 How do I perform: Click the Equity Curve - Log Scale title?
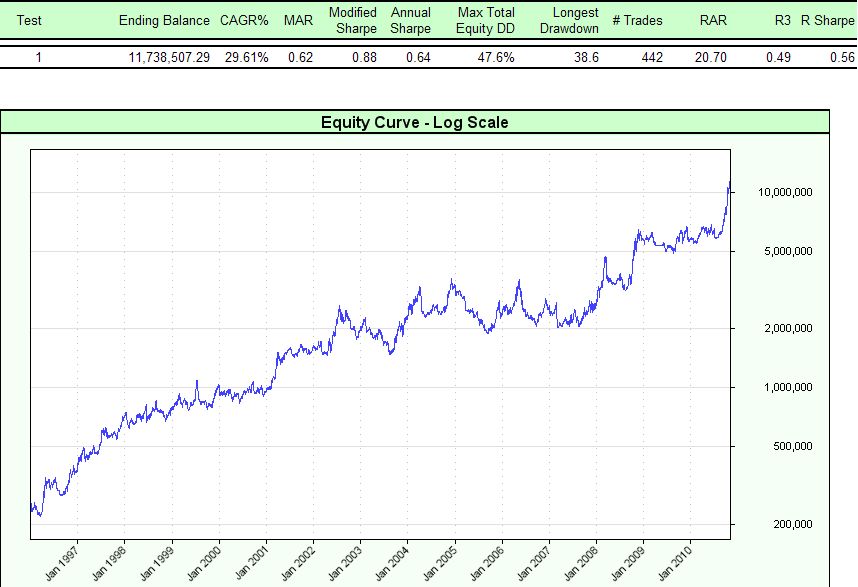(x=414, y=122)
